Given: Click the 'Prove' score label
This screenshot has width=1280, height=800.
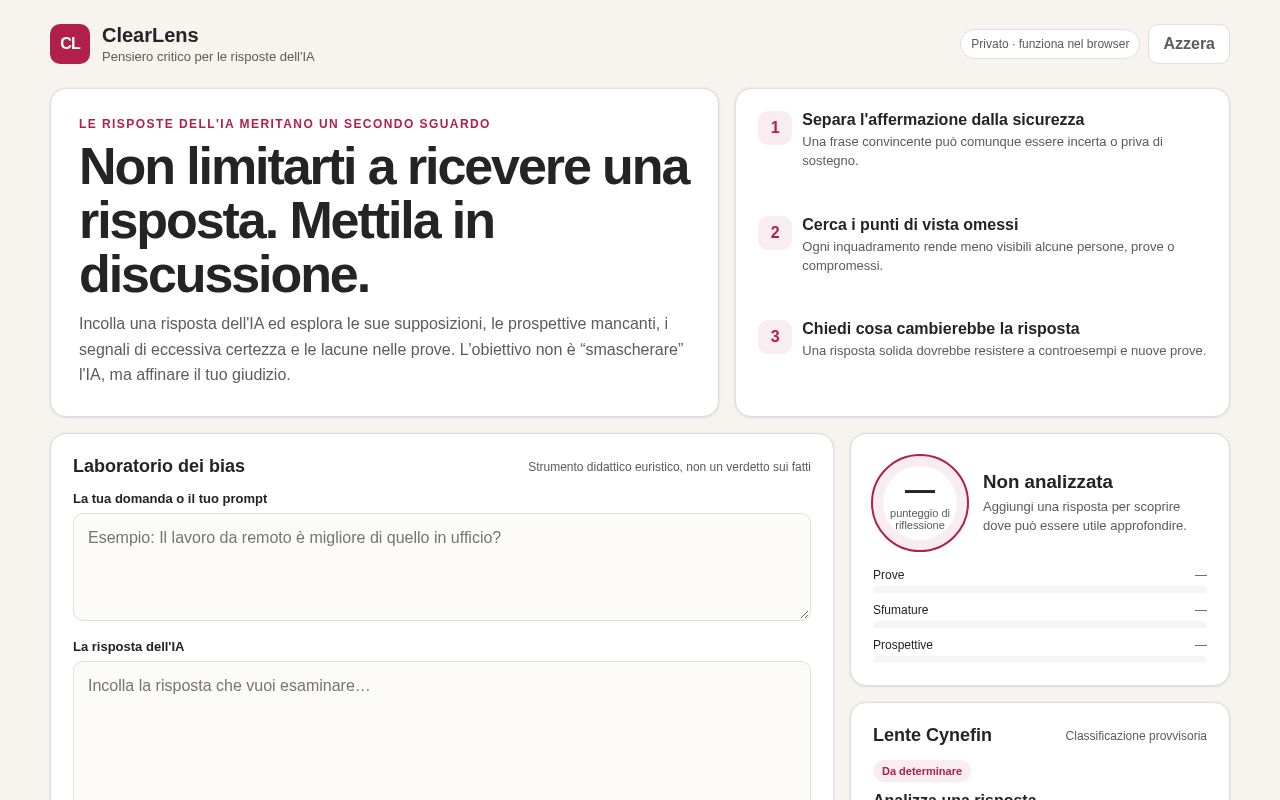Looking at the screenshot, I should point(888,575).
